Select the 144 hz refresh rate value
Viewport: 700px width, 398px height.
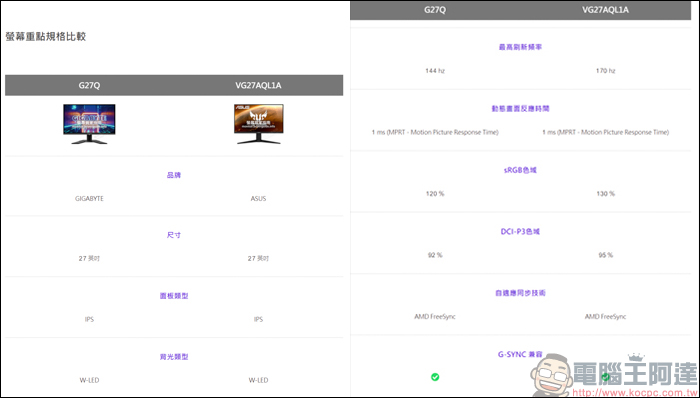click(435, 70)
